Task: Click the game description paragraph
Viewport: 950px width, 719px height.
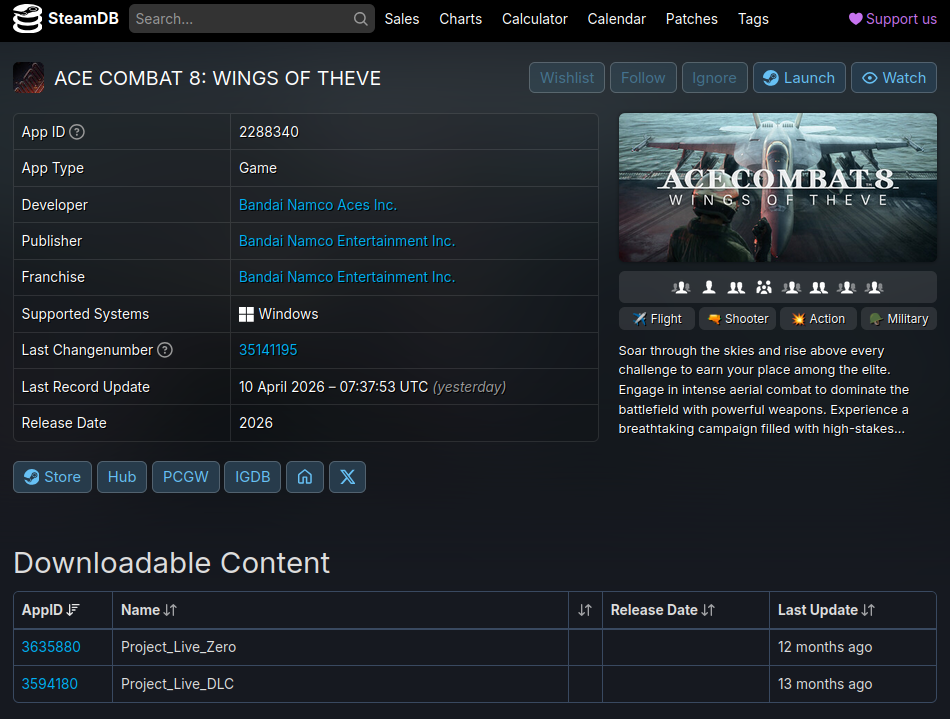Action: click(764, 389)
